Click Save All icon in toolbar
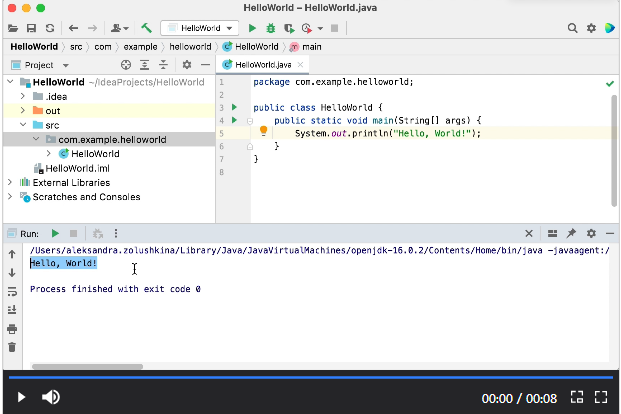This screenshot has height=414, width=621. coord(31,28)
